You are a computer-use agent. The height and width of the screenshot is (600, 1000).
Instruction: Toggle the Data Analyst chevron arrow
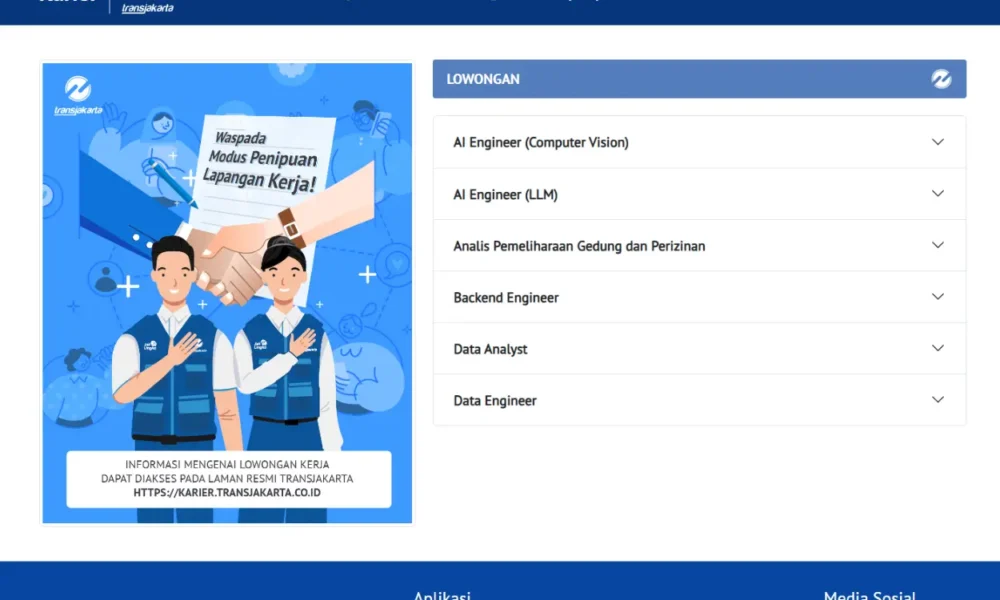[x=938, y=349]
